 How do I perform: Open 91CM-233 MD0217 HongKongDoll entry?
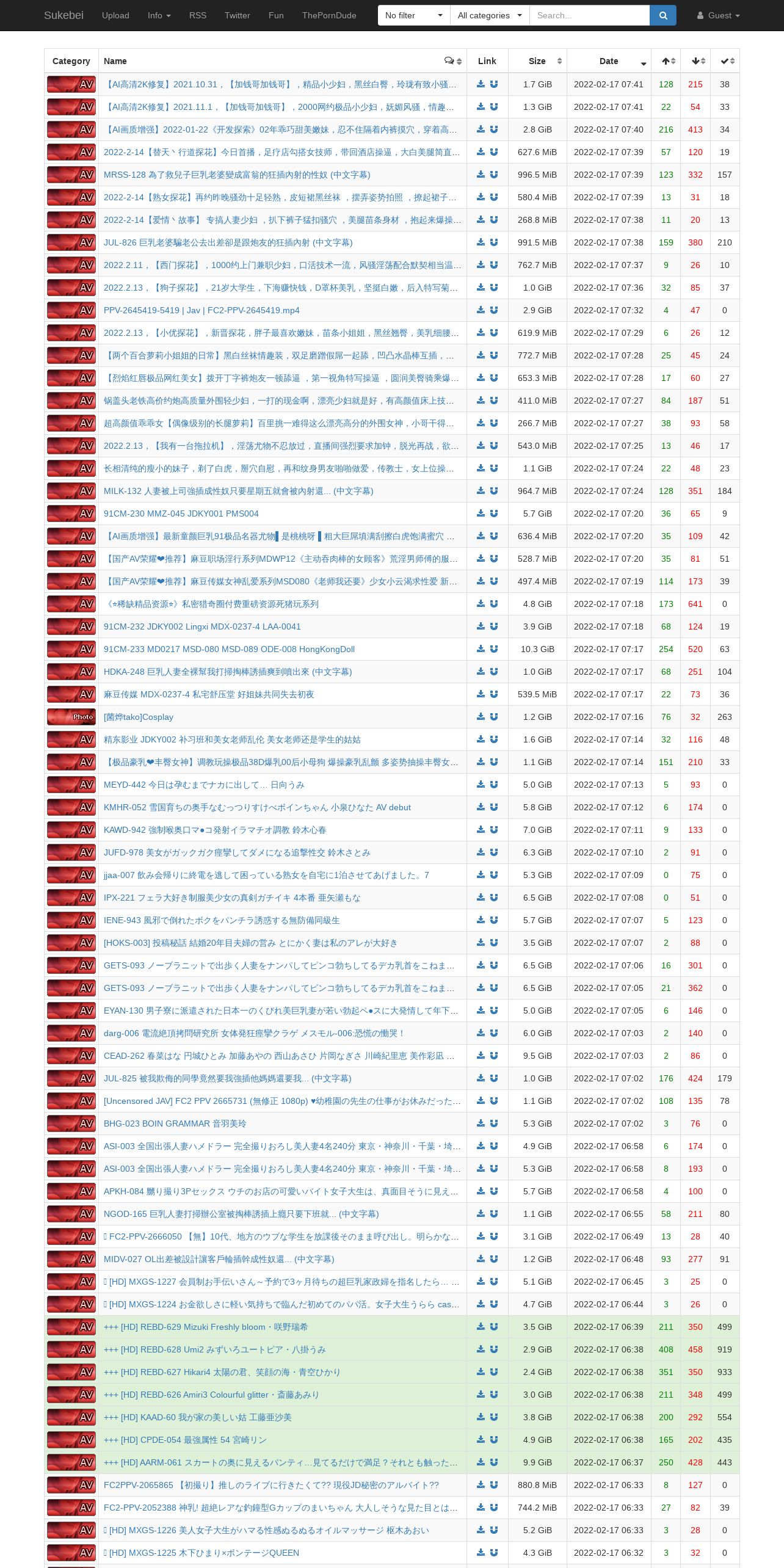point(229,649)
